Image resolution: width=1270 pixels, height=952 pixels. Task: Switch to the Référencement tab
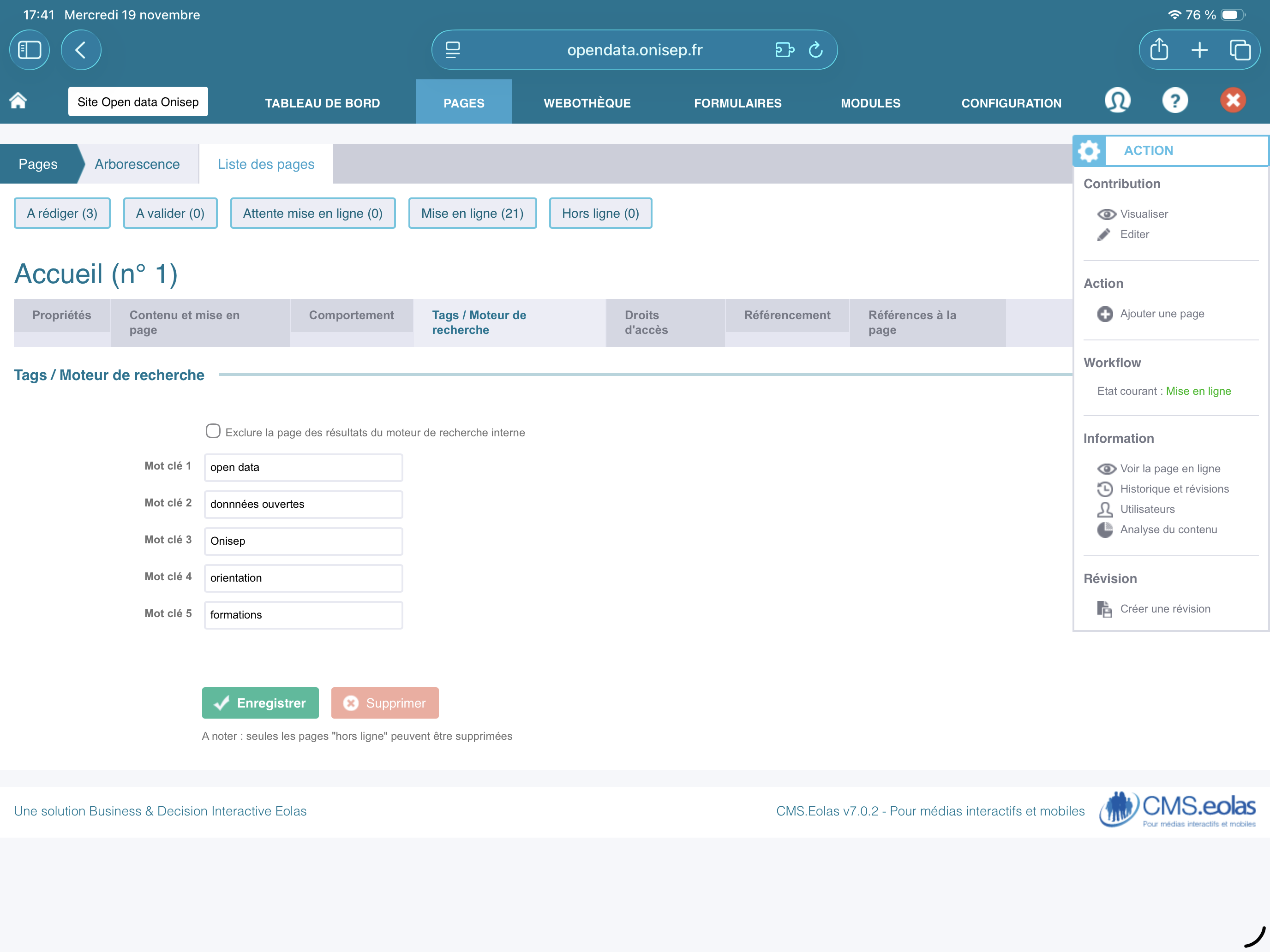[786, 315]
